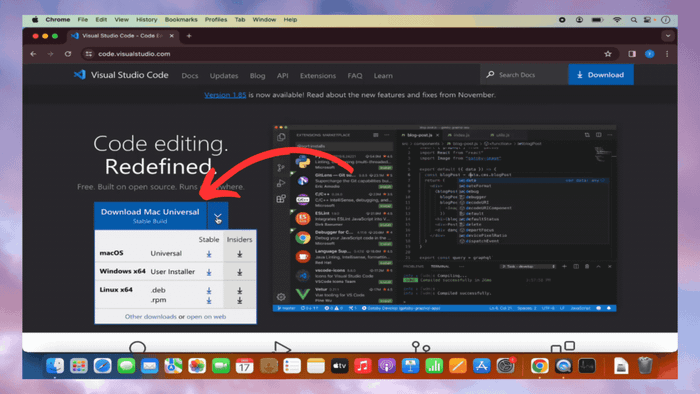Open Chrome application menu

pyautogui.click(x=58, y=20)
